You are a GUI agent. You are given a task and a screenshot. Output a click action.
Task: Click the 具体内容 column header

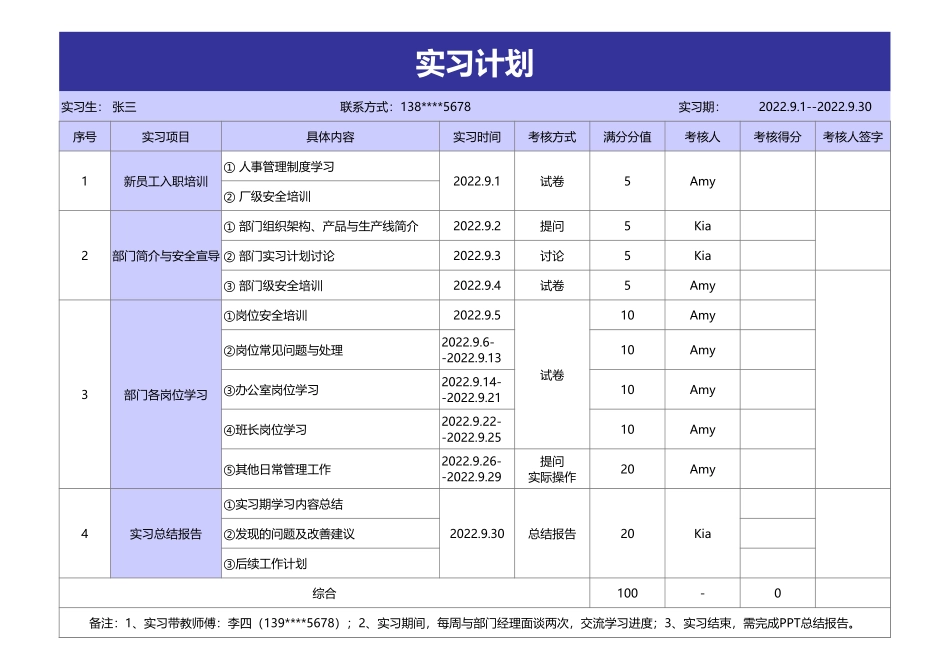tap(330, 137)
